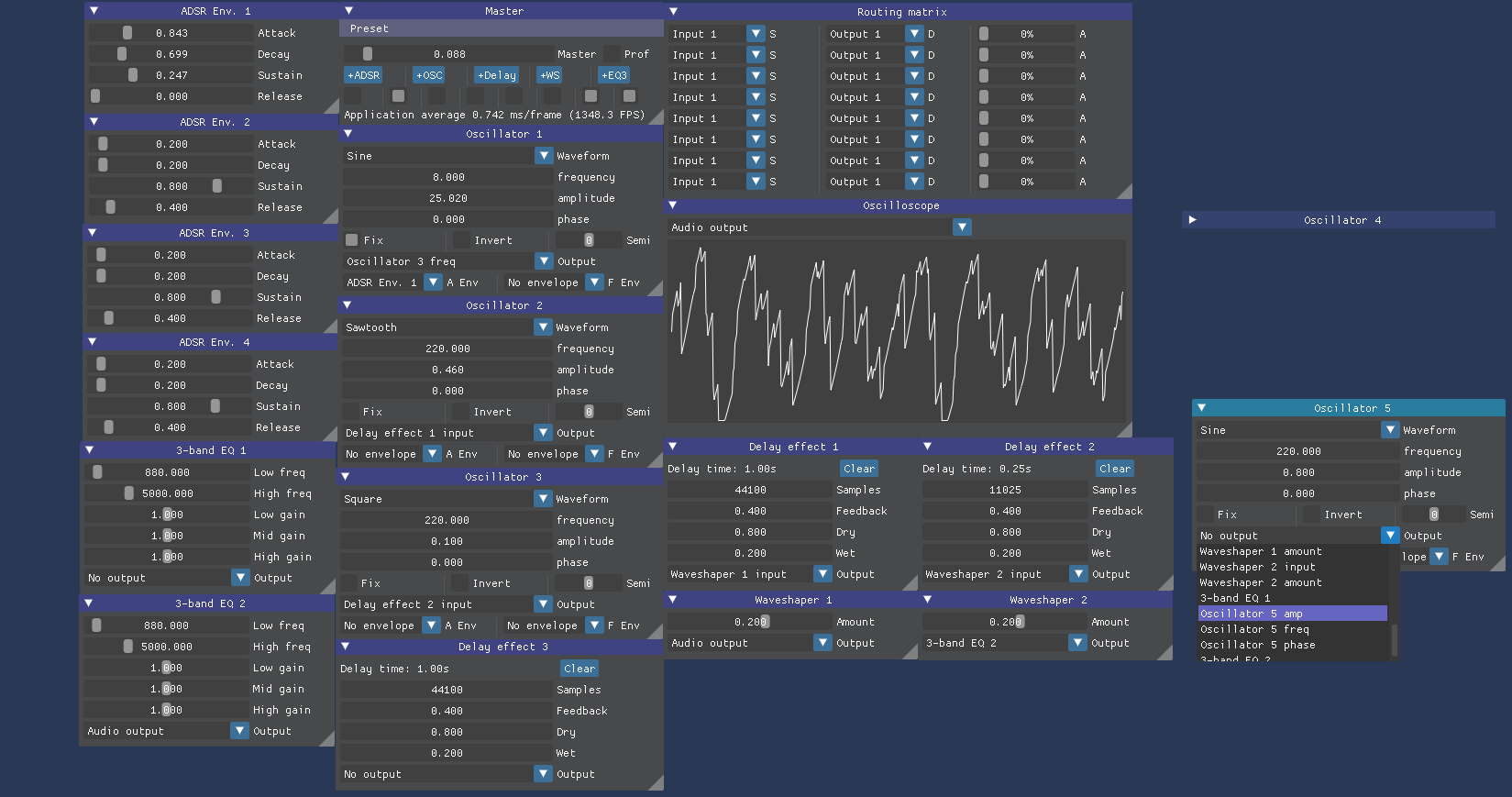
Task: Collapse the ADSR Env. 4 panel triangle
Action: click(93, 341)
